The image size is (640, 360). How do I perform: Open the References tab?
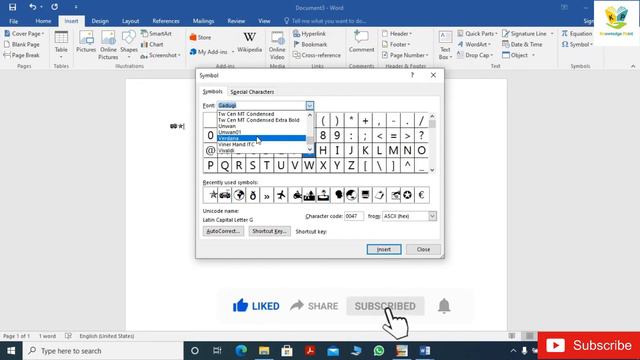(x=166, y=21)
